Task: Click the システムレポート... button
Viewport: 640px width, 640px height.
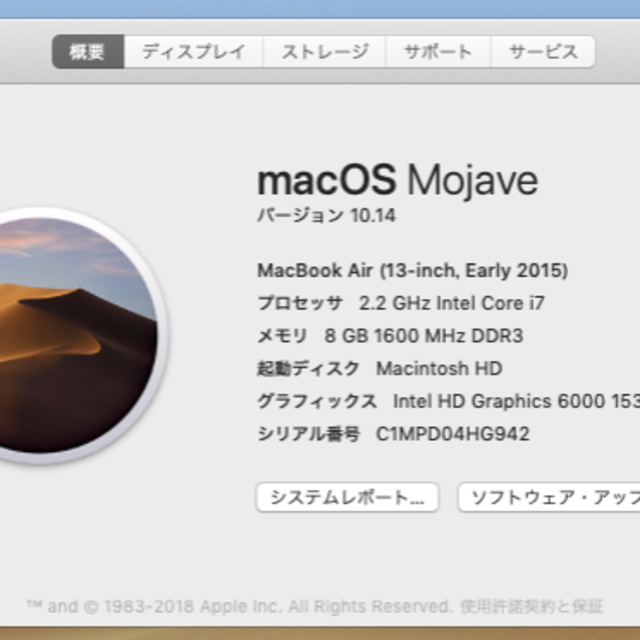Action: pos(347,497)
